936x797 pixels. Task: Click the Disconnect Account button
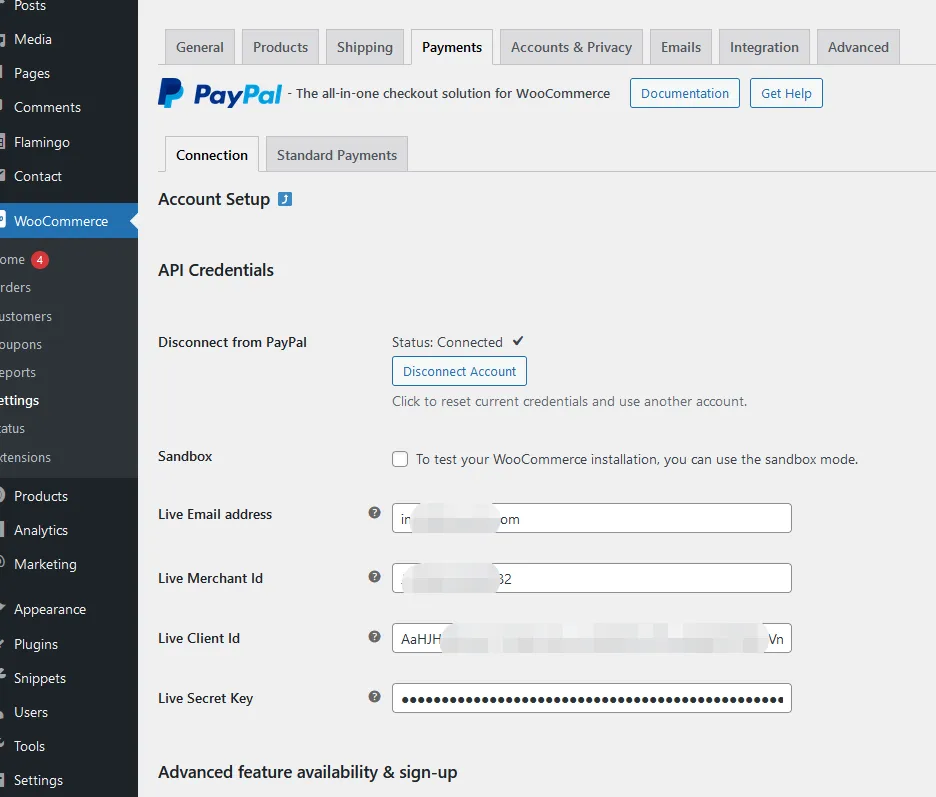459,371
